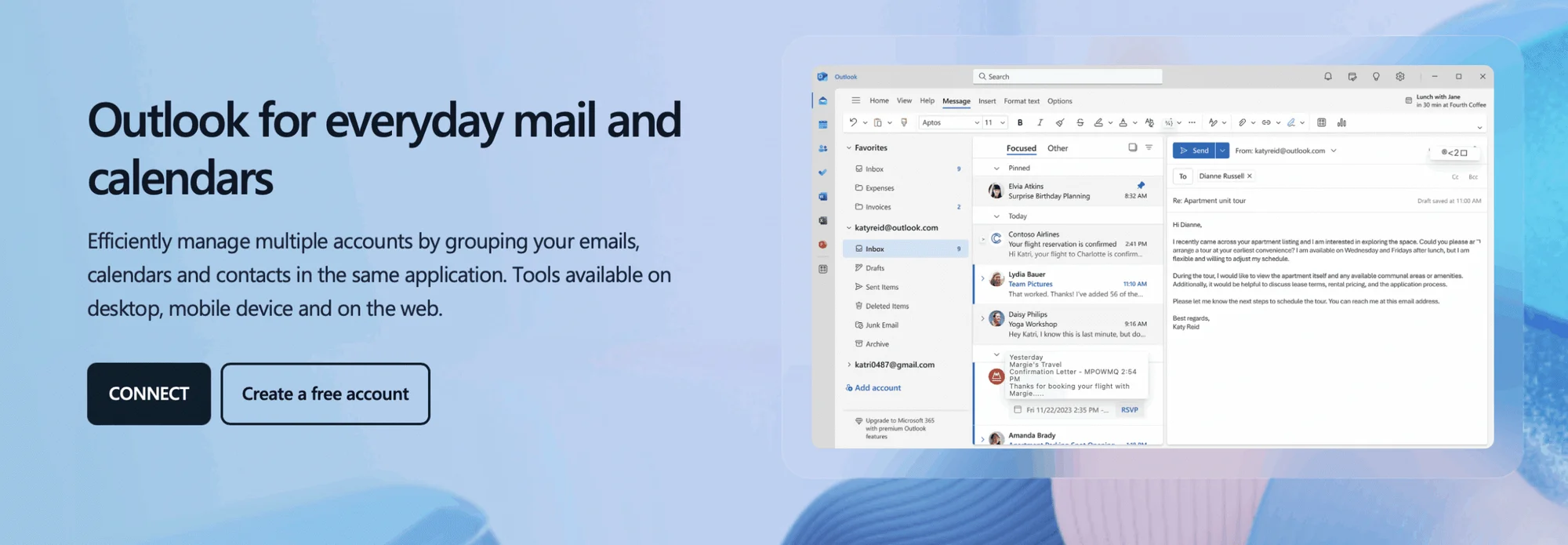Collapse the Pinned message group

(996, 168)
